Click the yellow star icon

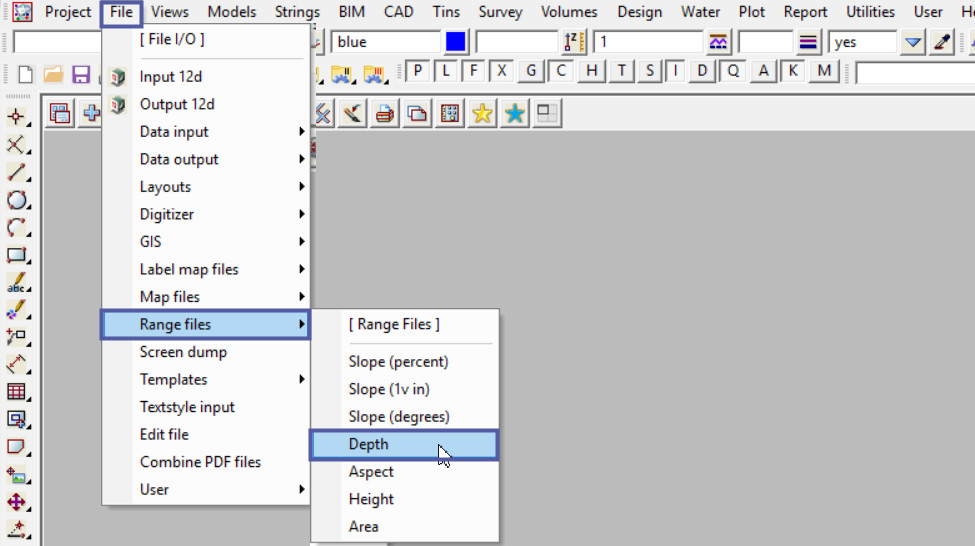click(482, 113)
